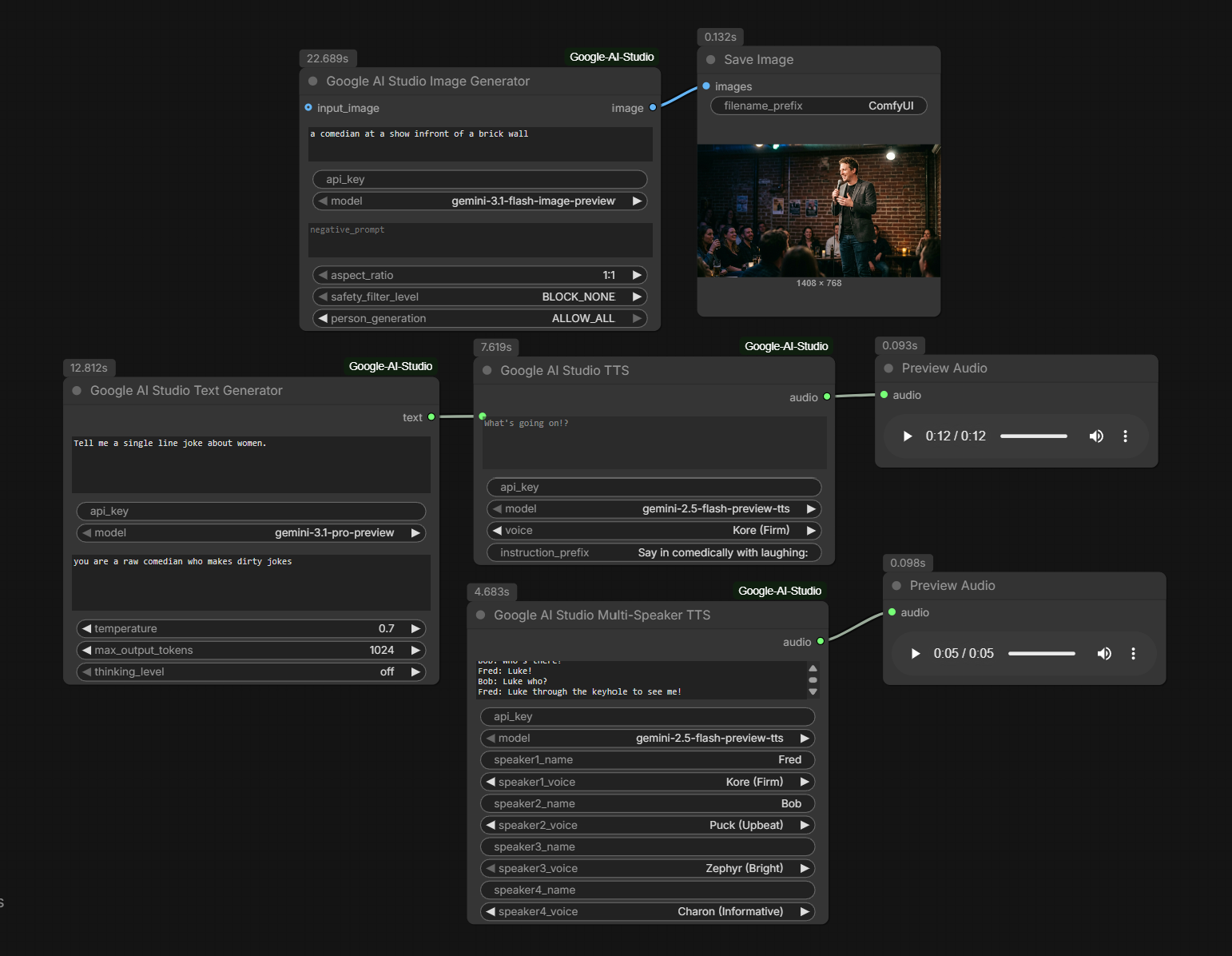Click the Save Image node title
This screenshot has height=956, width=1232.
pos(758,60)
